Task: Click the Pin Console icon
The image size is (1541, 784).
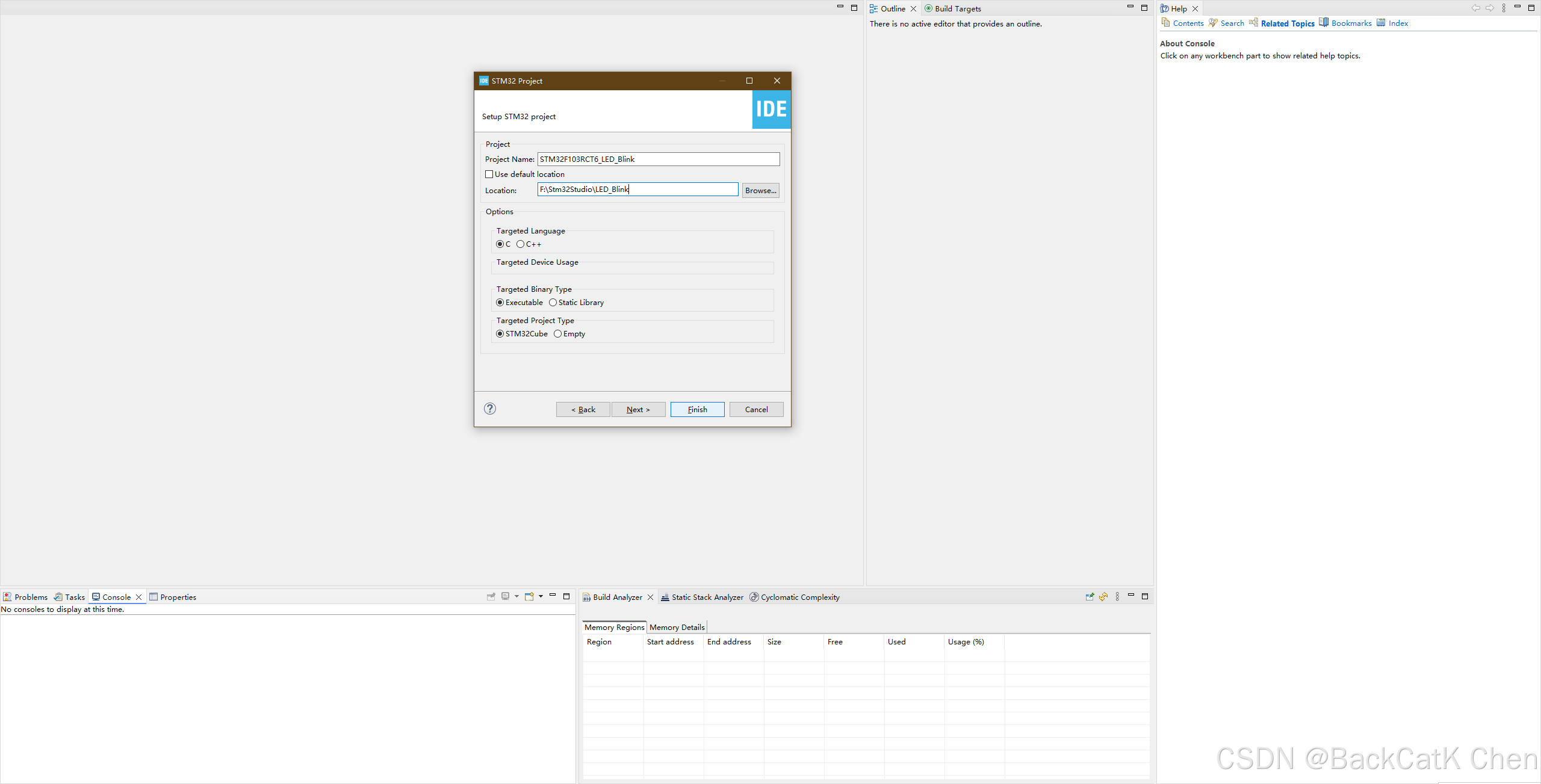Action: (491, 597)
